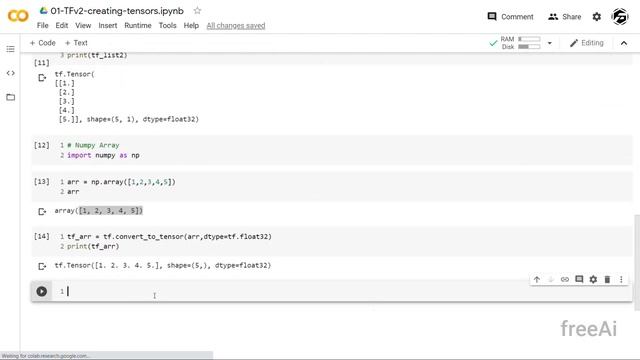Screen dimensions: 640x360
Task: Open the user account avatar
Action: 620,17
